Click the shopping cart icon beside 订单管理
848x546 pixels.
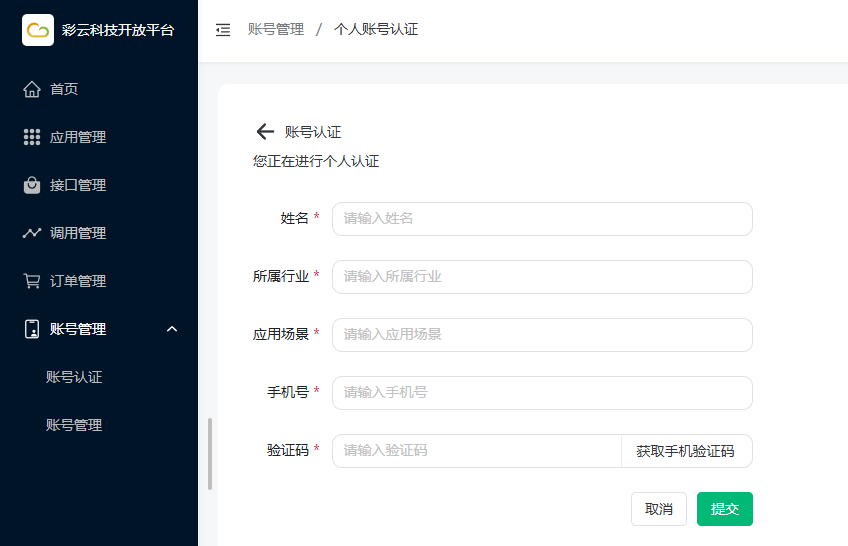tap(32, 281)
